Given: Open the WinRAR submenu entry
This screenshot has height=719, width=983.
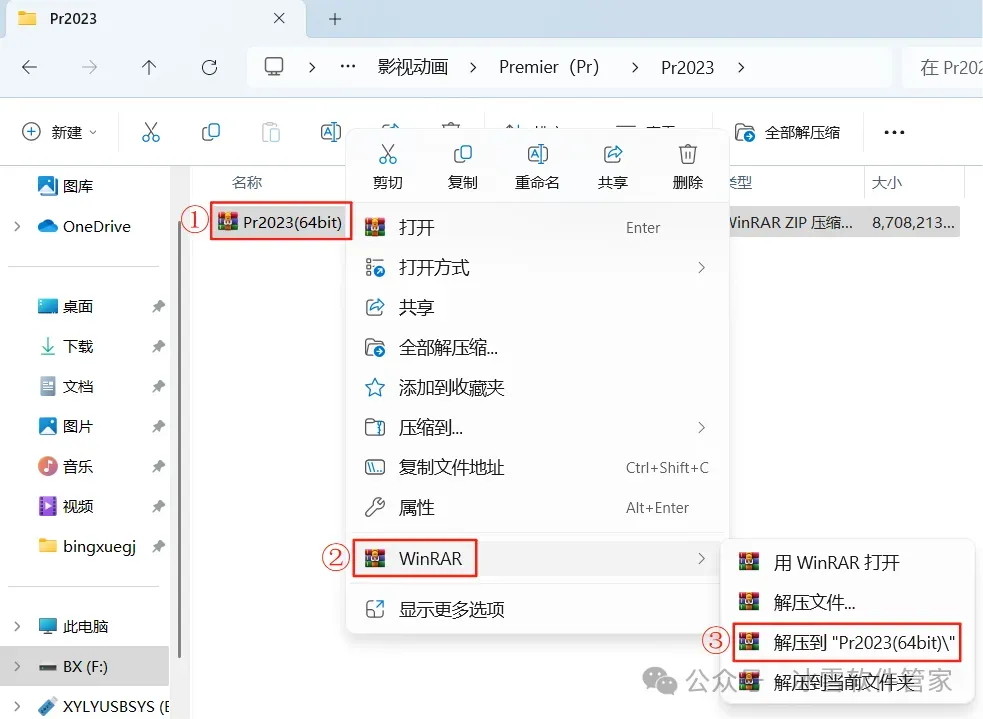Looking at the screenshot, I should [537, 559].
